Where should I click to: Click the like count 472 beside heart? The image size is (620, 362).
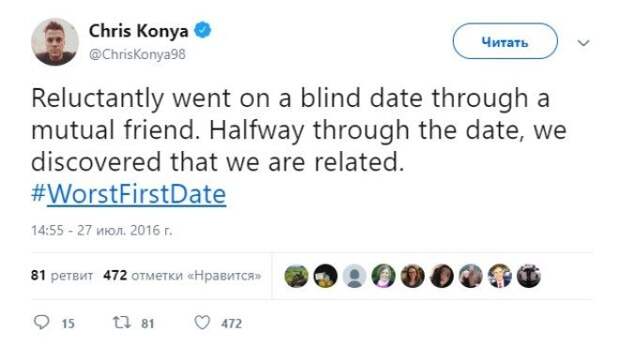[231, 324]
